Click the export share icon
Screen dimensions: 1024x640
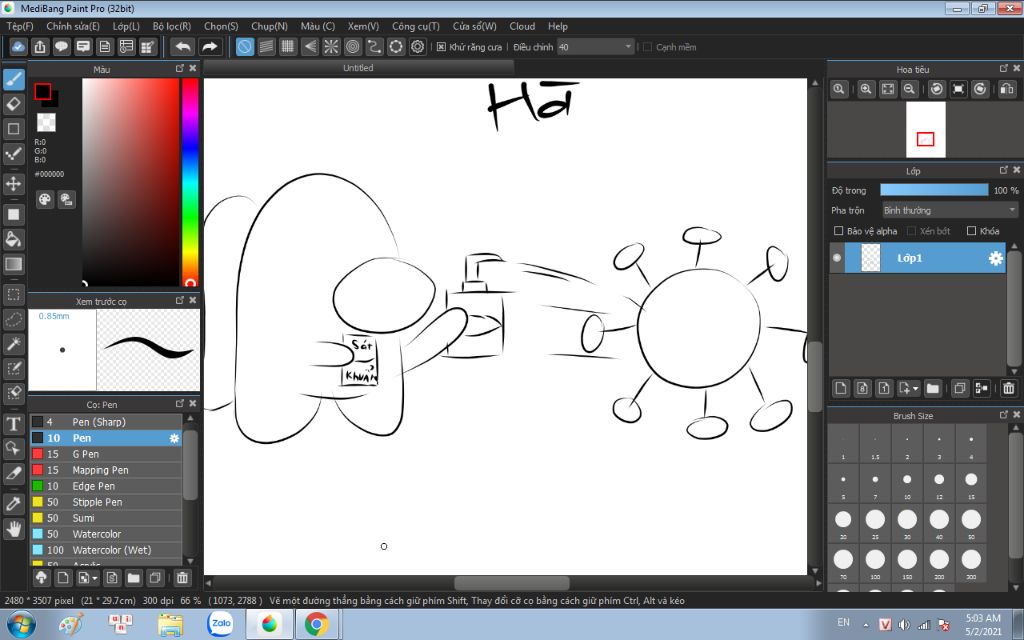[40, 47]
